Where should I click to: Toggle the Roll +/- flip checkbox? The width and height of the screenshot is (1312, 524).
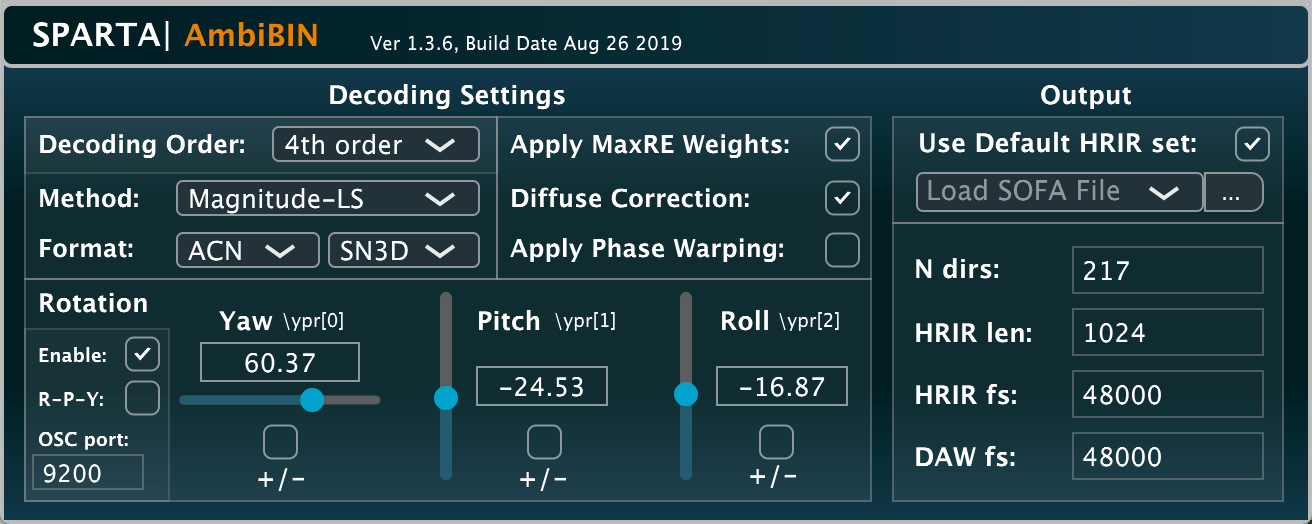[776, 441]
